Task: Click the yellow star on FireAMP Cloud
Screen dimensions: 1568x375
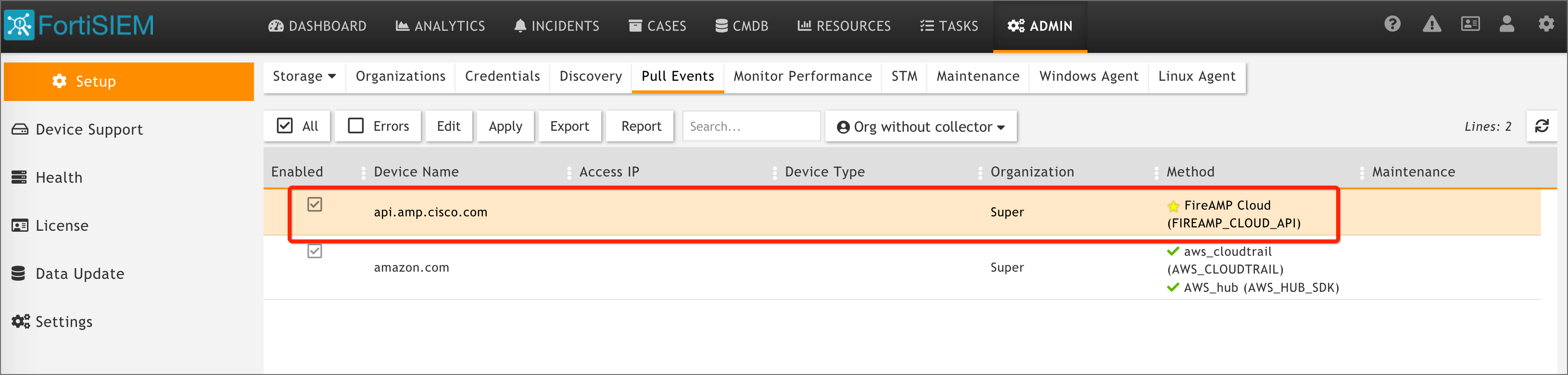Action: point(1173,206)
